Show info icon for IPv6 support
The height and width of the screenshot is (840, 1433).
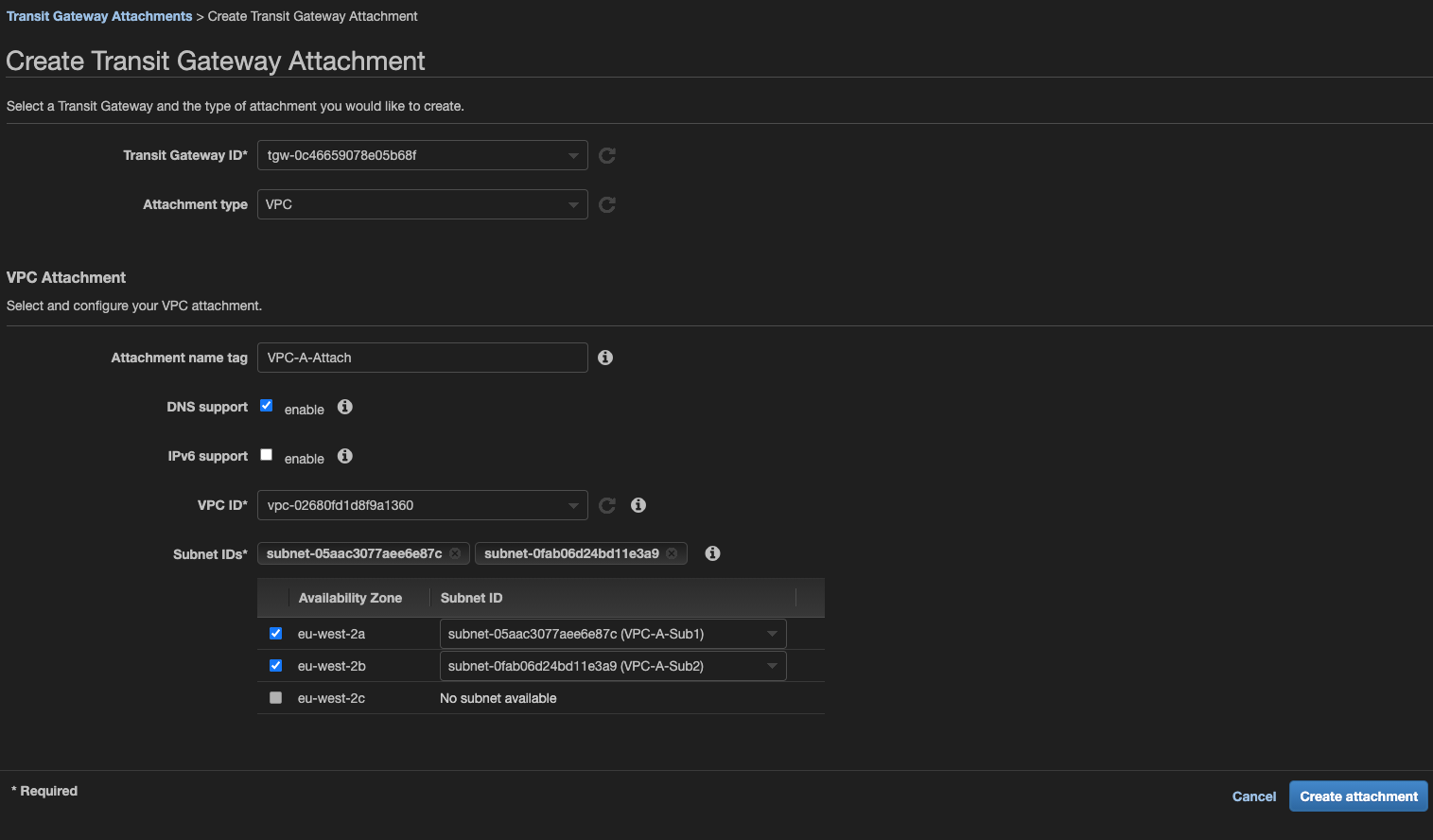(x=345, y=456)
